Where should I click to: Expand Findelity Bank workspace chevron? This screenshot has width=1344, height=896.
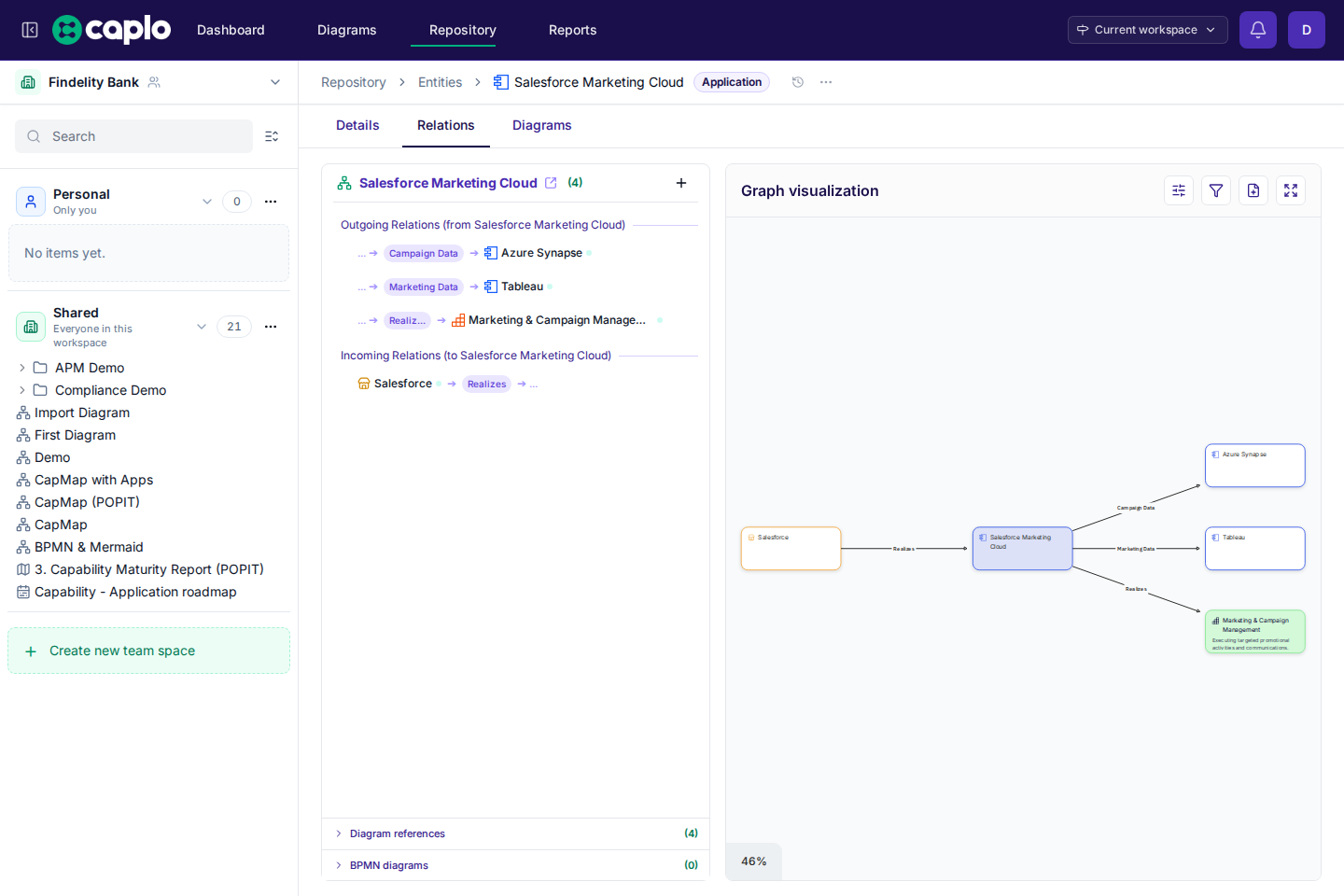275,82
